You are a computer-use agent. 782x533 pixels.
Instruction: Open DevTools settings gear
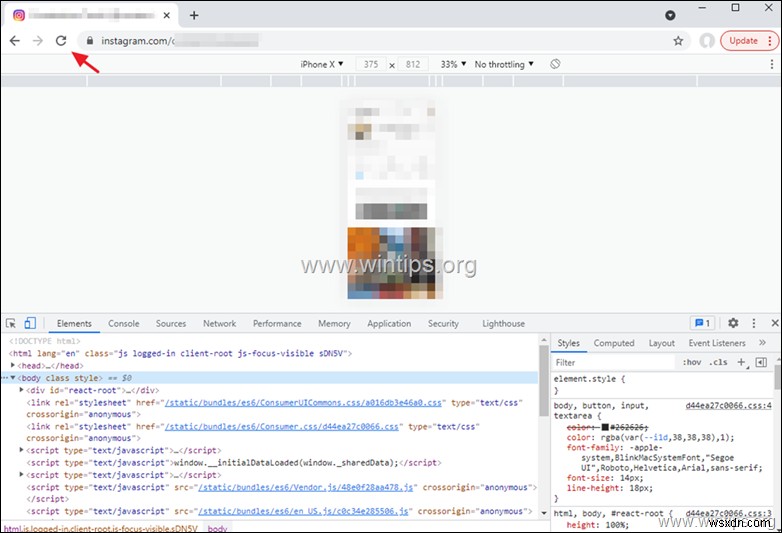[733, 323]
